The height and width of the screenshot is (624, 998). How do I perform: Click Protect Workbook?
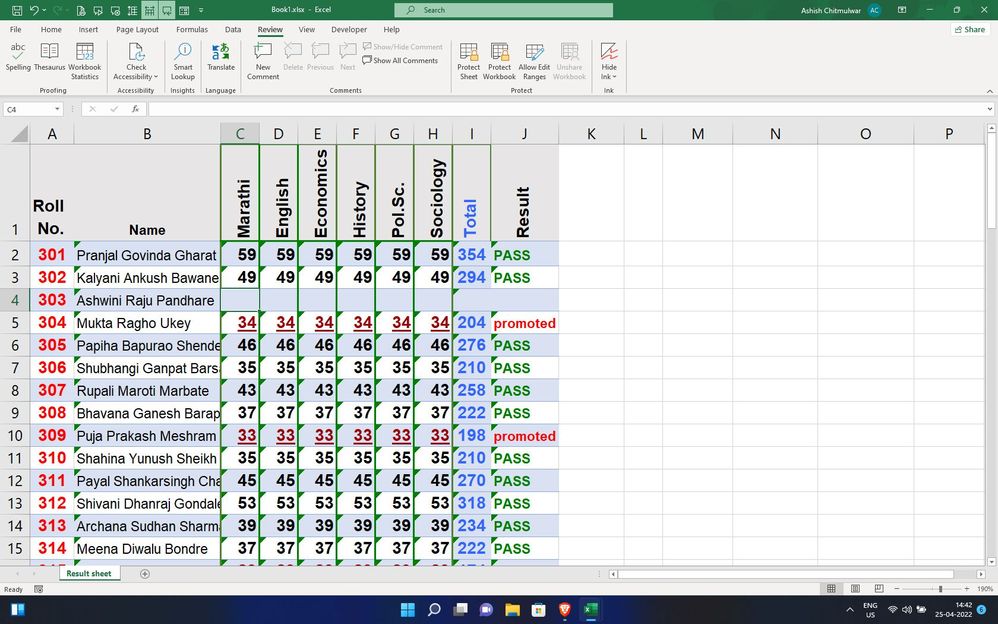(500, 61)
